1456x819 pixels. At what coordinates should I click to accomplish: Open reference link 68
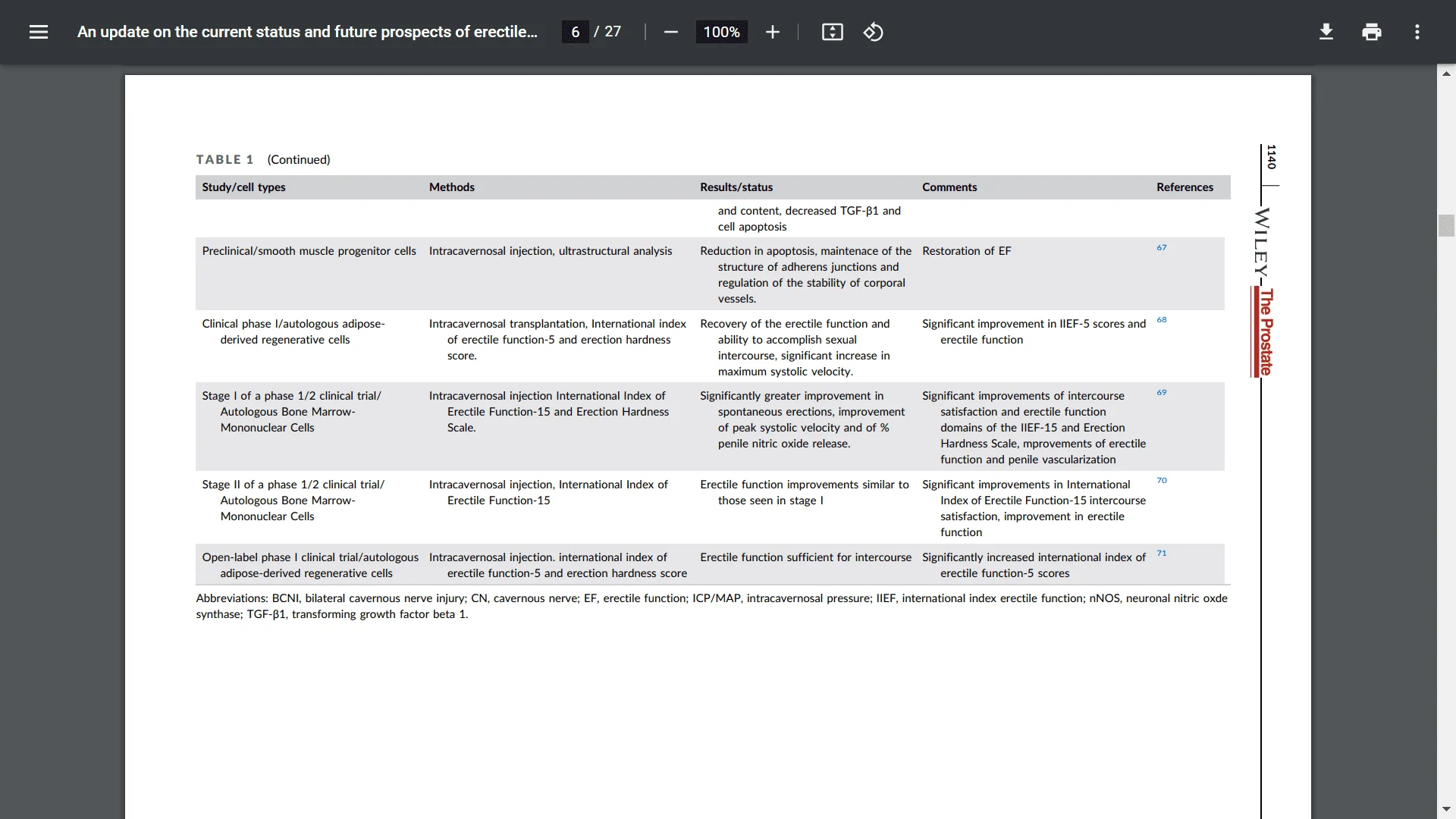1161,319
